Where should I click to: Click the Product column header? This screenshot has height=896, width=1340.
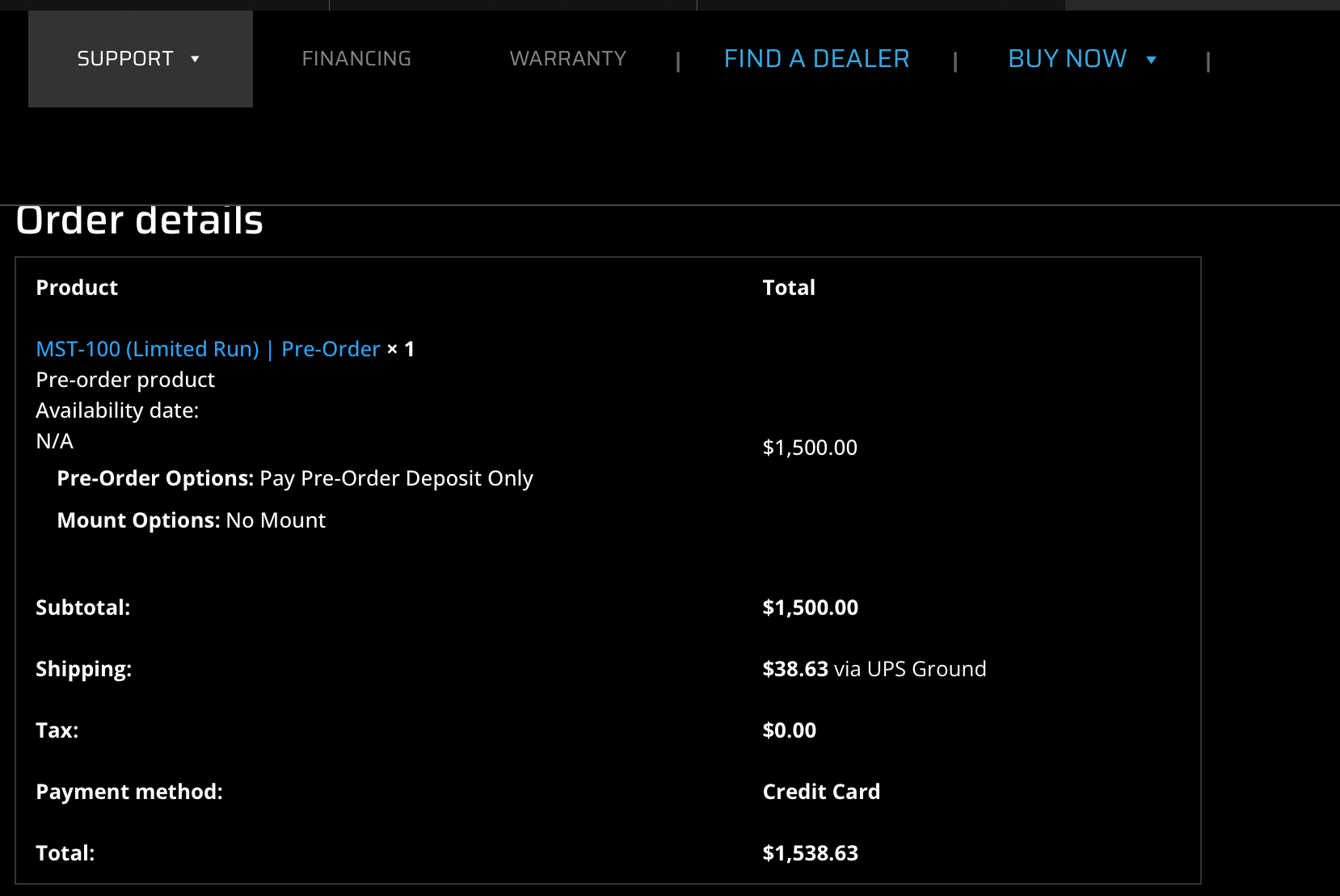tap(77, 288)
